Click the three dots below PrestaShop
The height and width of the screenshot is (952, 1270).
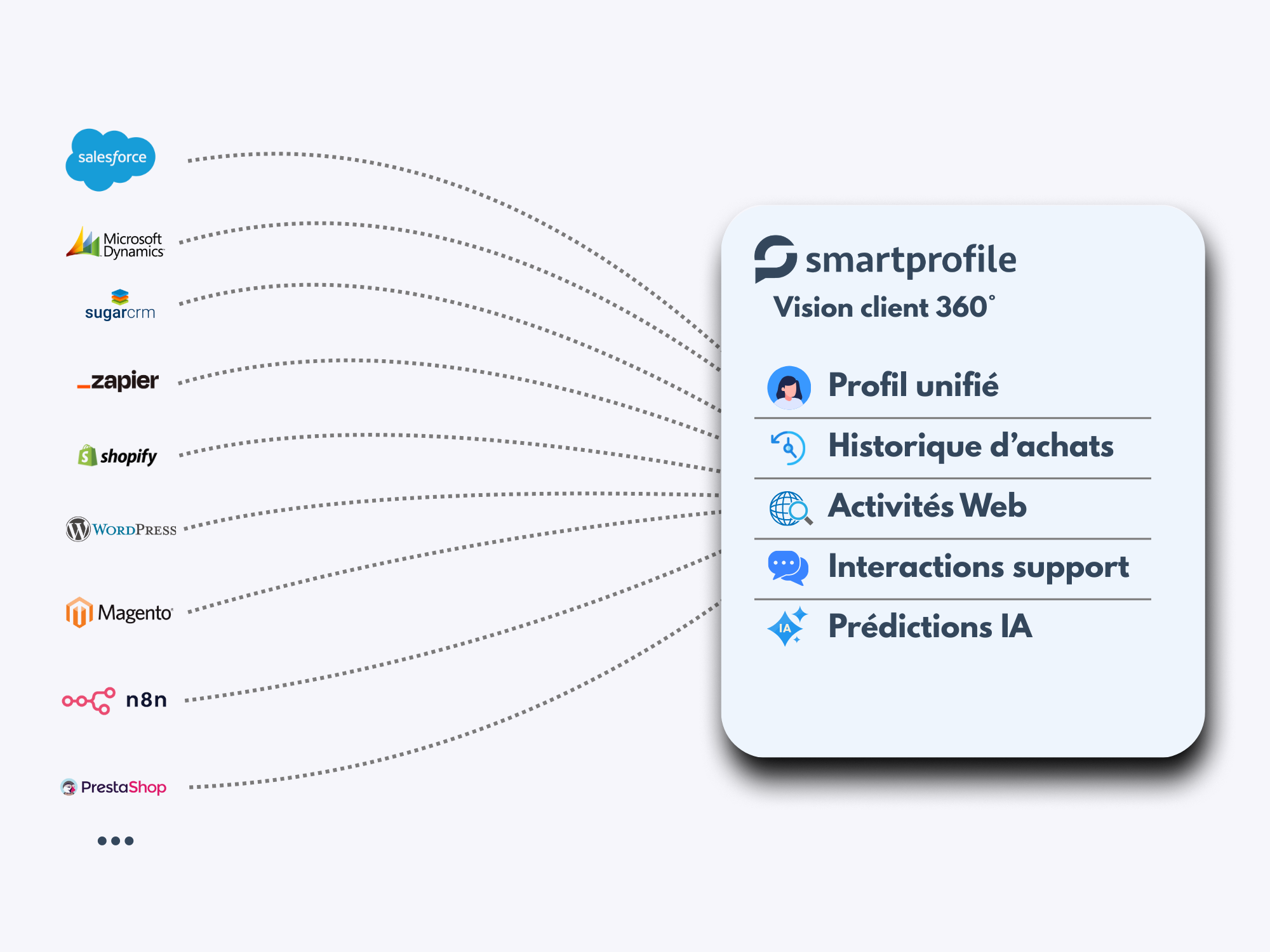coord(116,841)
